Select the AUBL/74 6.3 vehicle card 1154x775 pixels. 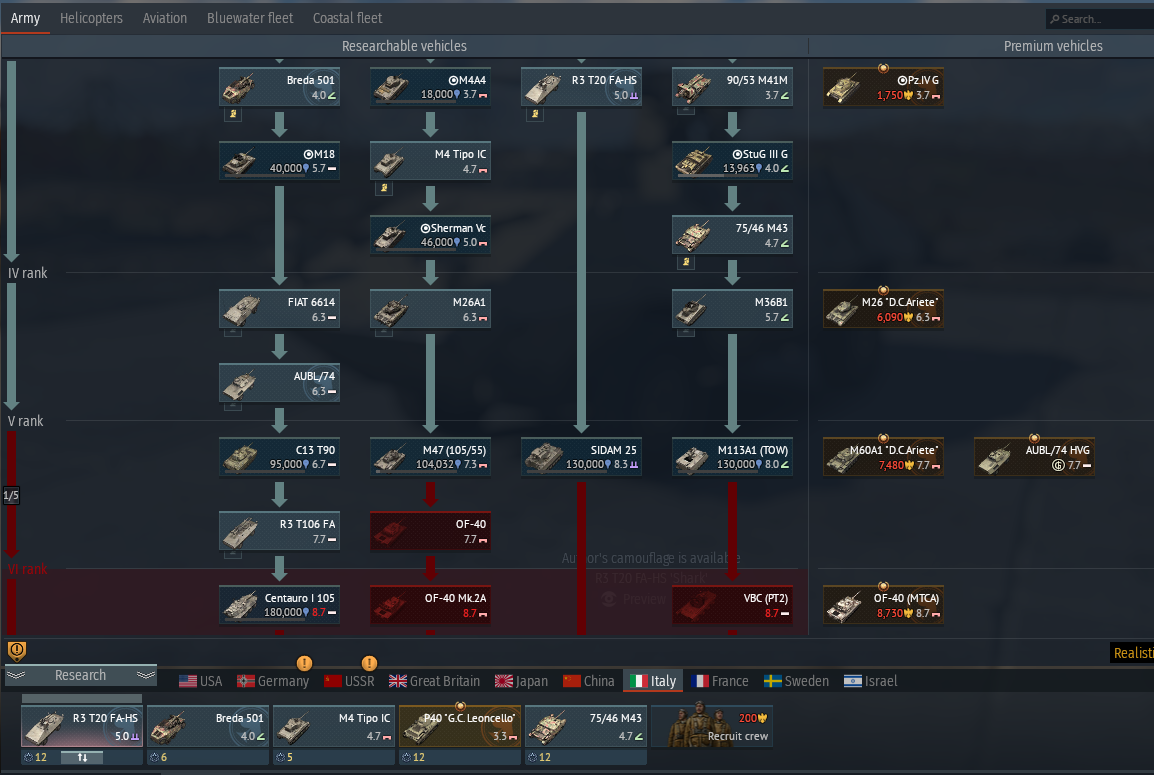[280, 383]
